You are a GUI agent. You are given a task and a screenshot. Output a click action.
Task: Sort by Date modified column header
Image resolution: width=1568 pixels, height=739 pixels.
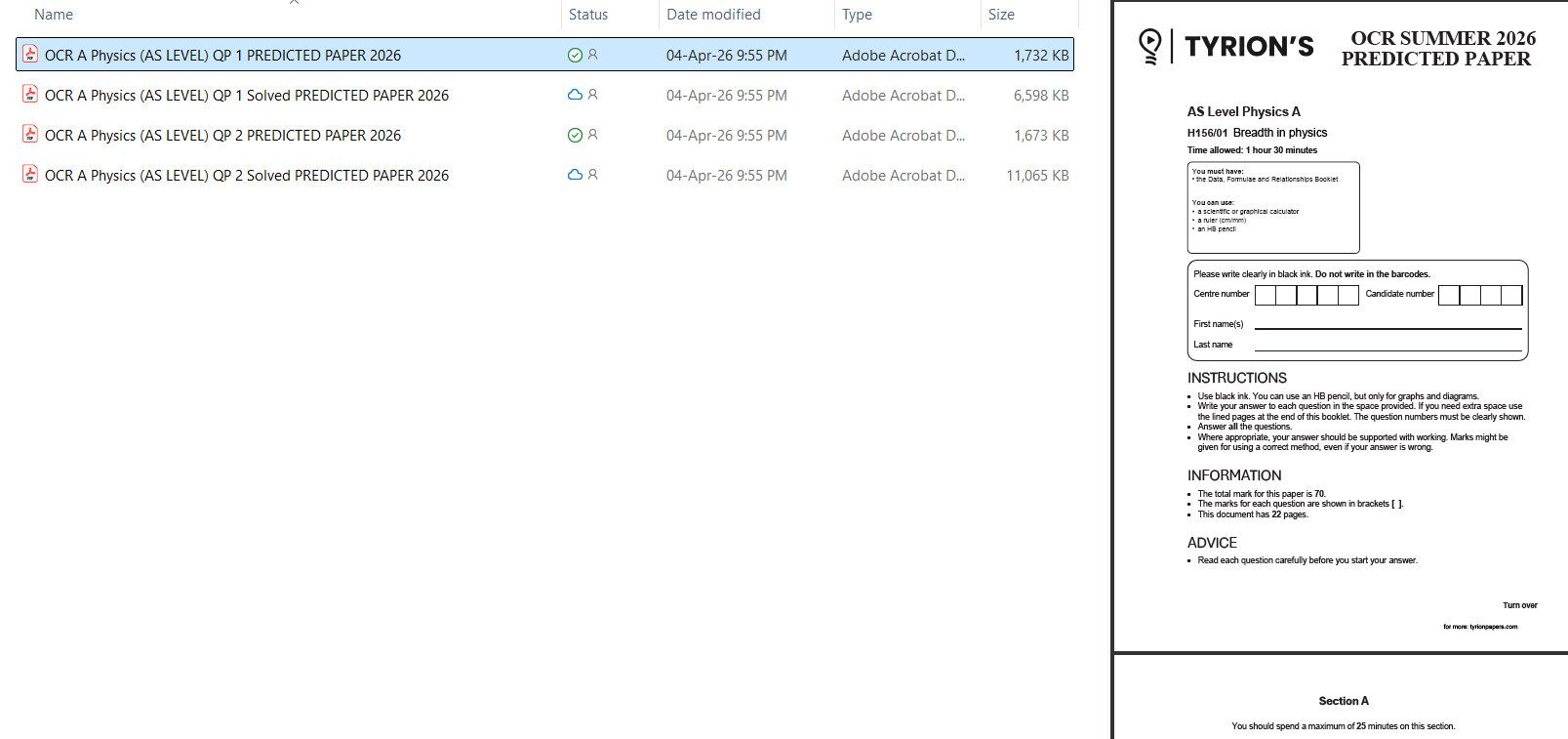pyautogui.click(x=713, y=15)
